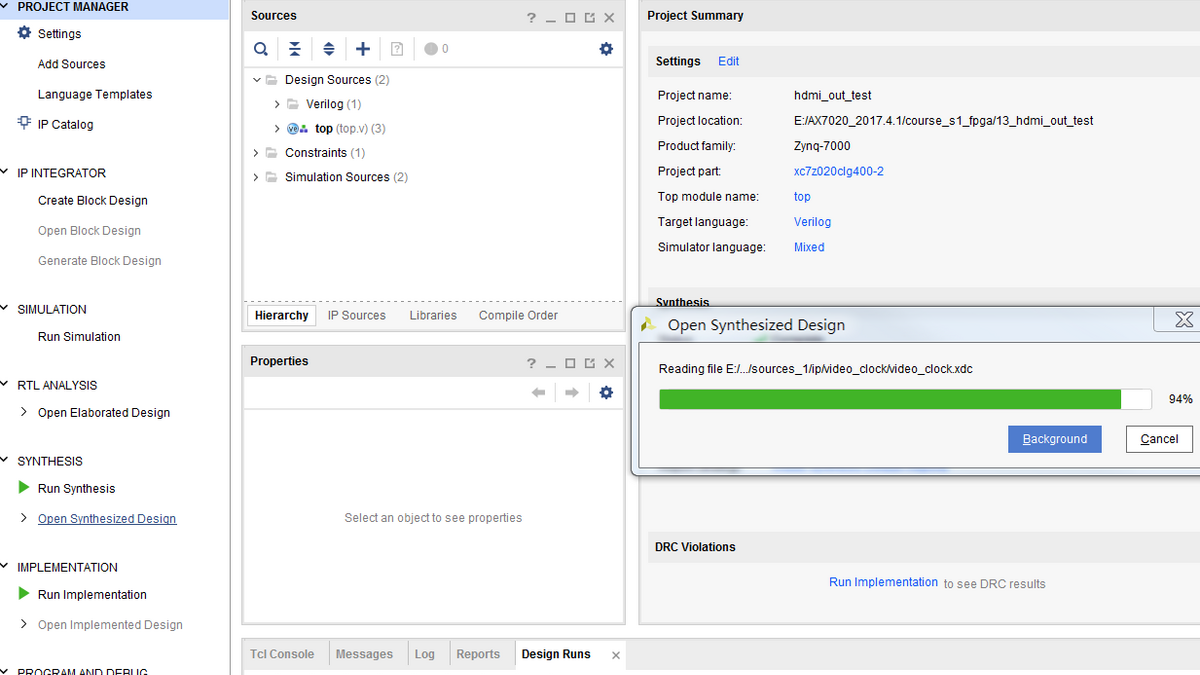
Task: Expand the Constraints folder
Action: 256,153
